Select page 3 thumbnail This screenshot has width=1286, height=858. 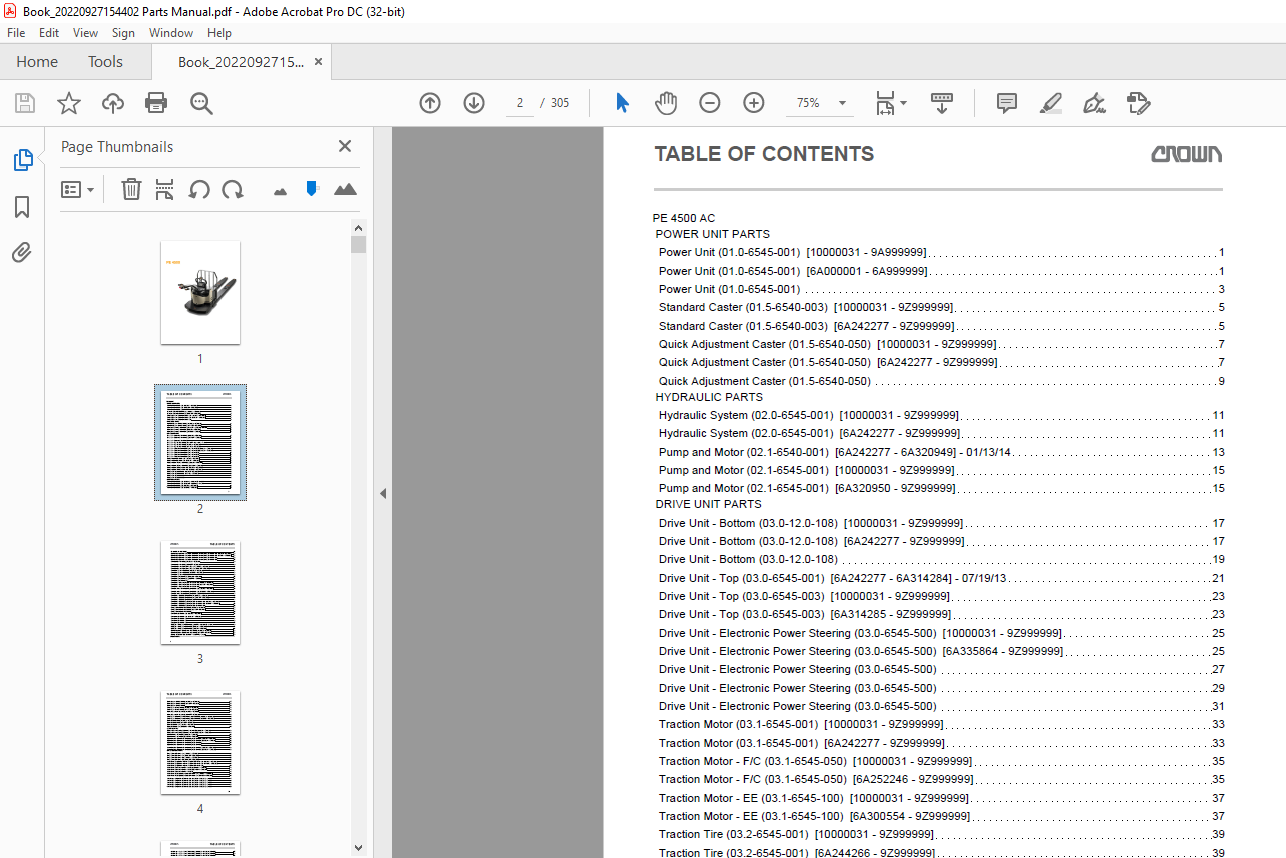click(200, 593)
